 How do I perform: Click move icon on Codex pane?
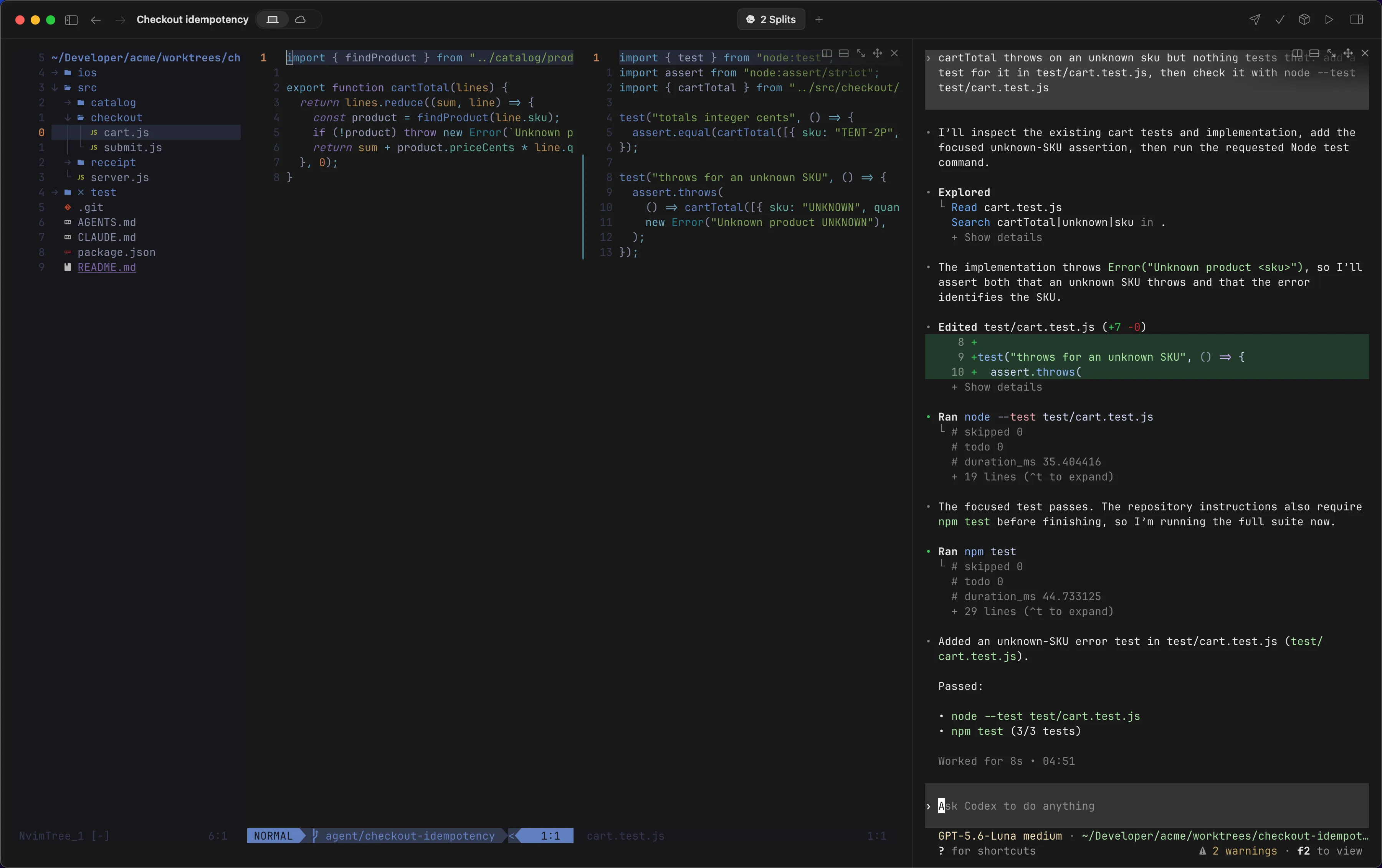tap(1348, 53)
